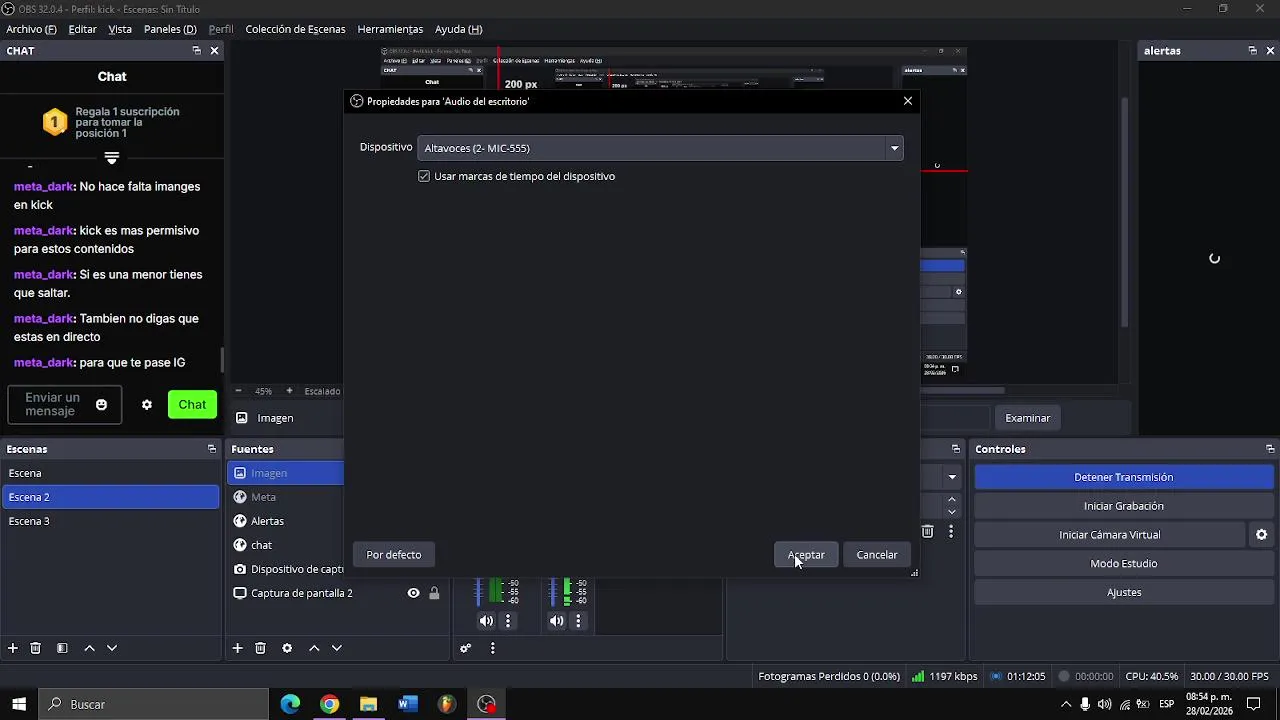Open the Editar menu

[x=82, y=29]
